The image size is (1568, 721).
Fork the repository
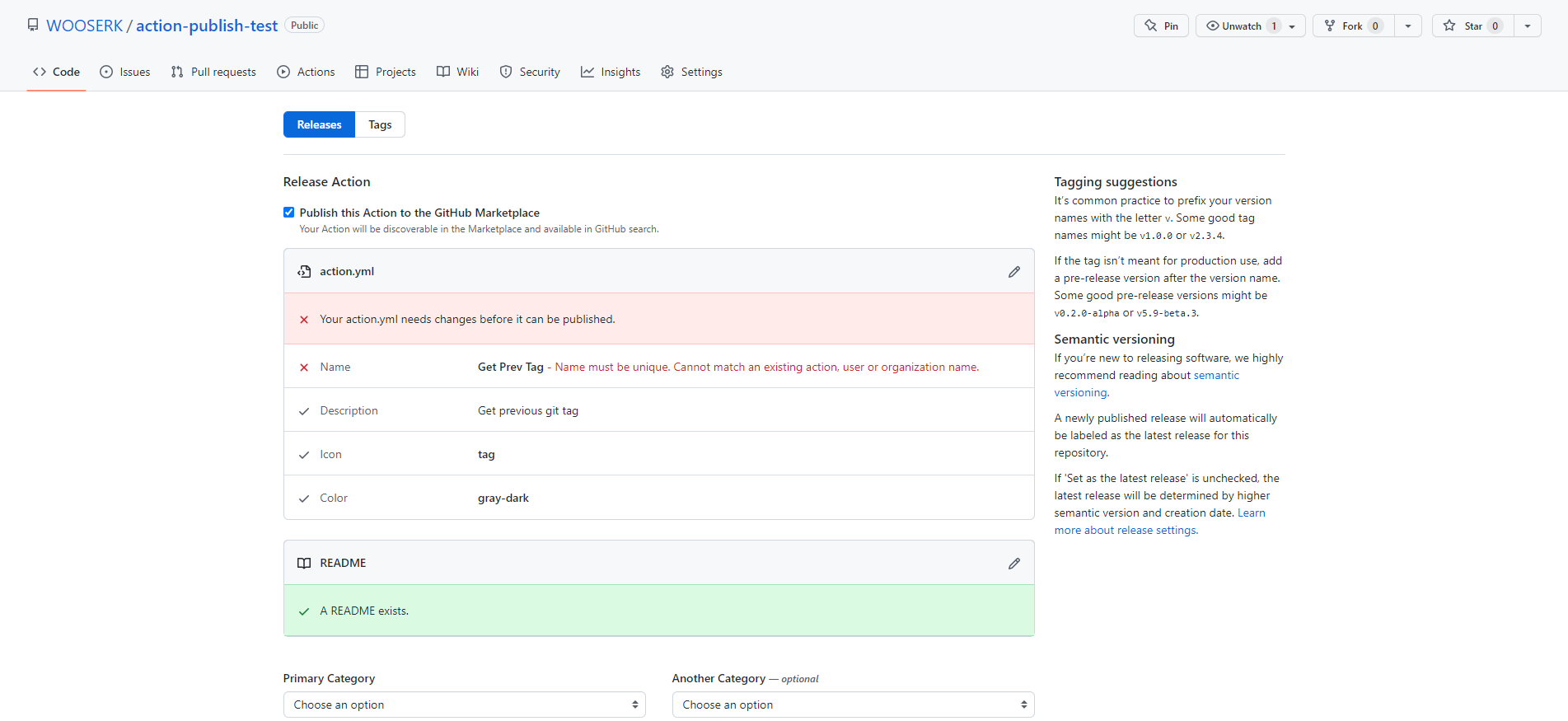[x=1353, y=26]
